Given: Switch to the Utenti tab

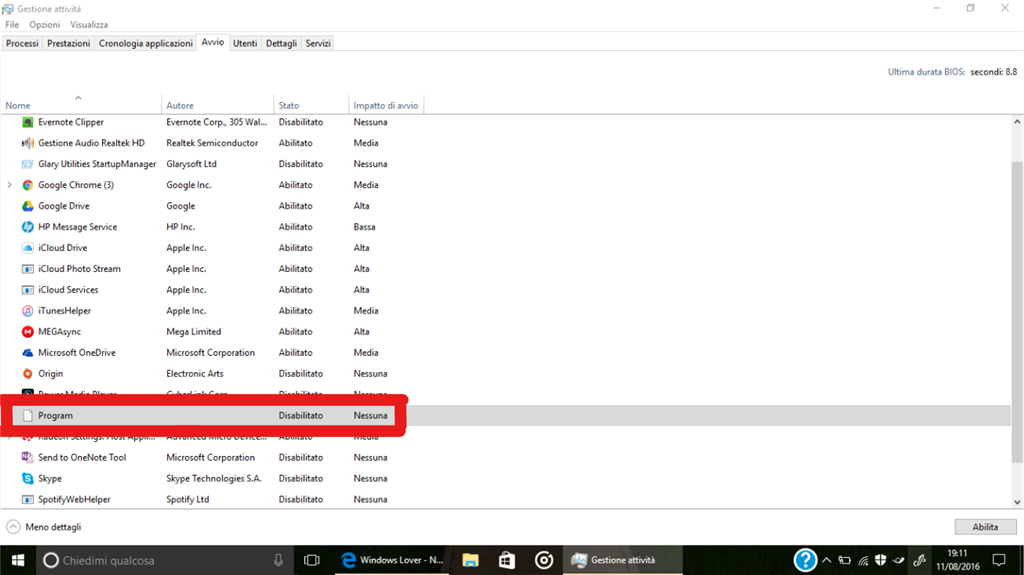Looking at the screenshot, I should pos(245,43).
